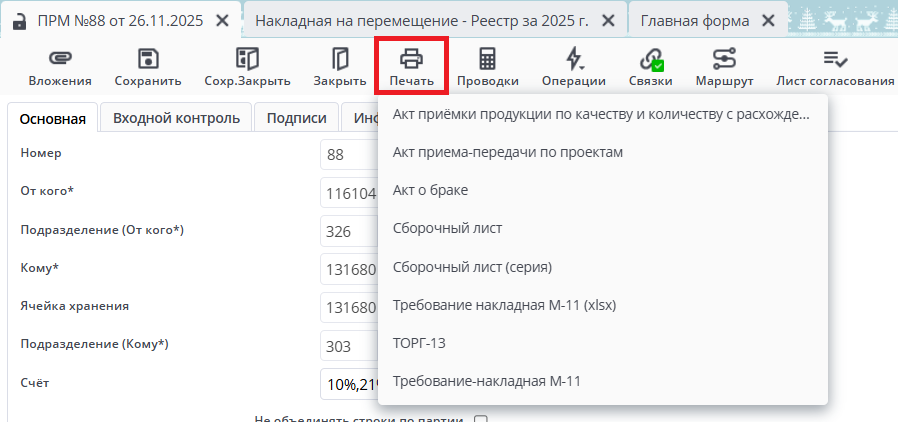Click the Закрыть door icon in toolbar
This screenshot has width=898, height=422.
(x=340, y=59)
